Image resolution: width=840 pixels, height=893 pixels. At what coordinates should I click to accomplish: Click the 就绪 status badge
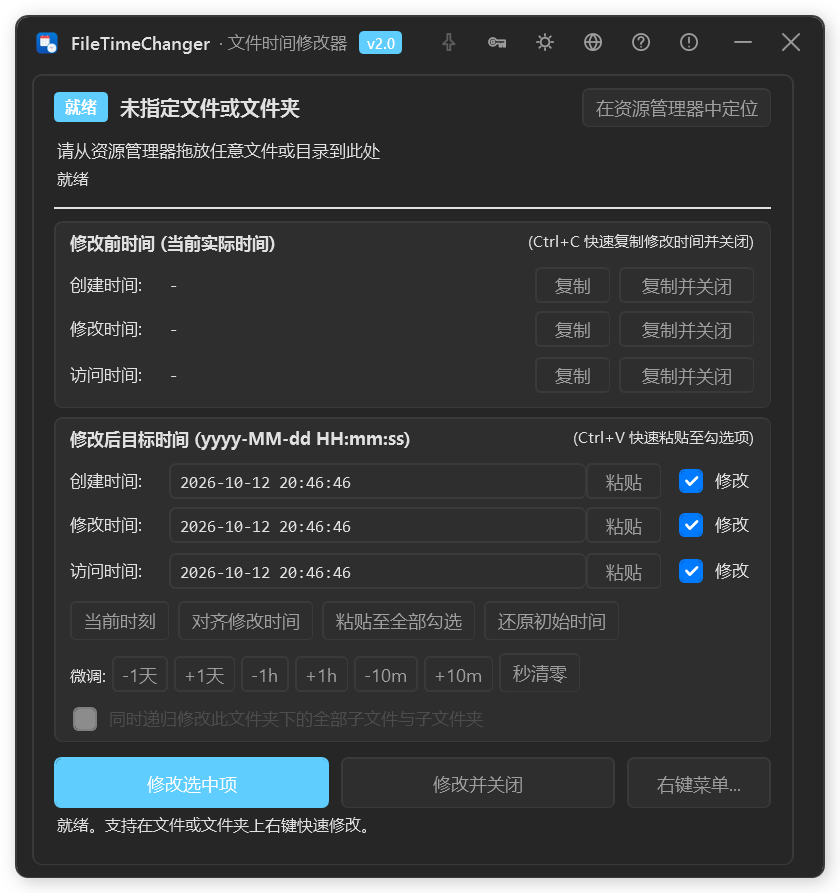(81, 107)
